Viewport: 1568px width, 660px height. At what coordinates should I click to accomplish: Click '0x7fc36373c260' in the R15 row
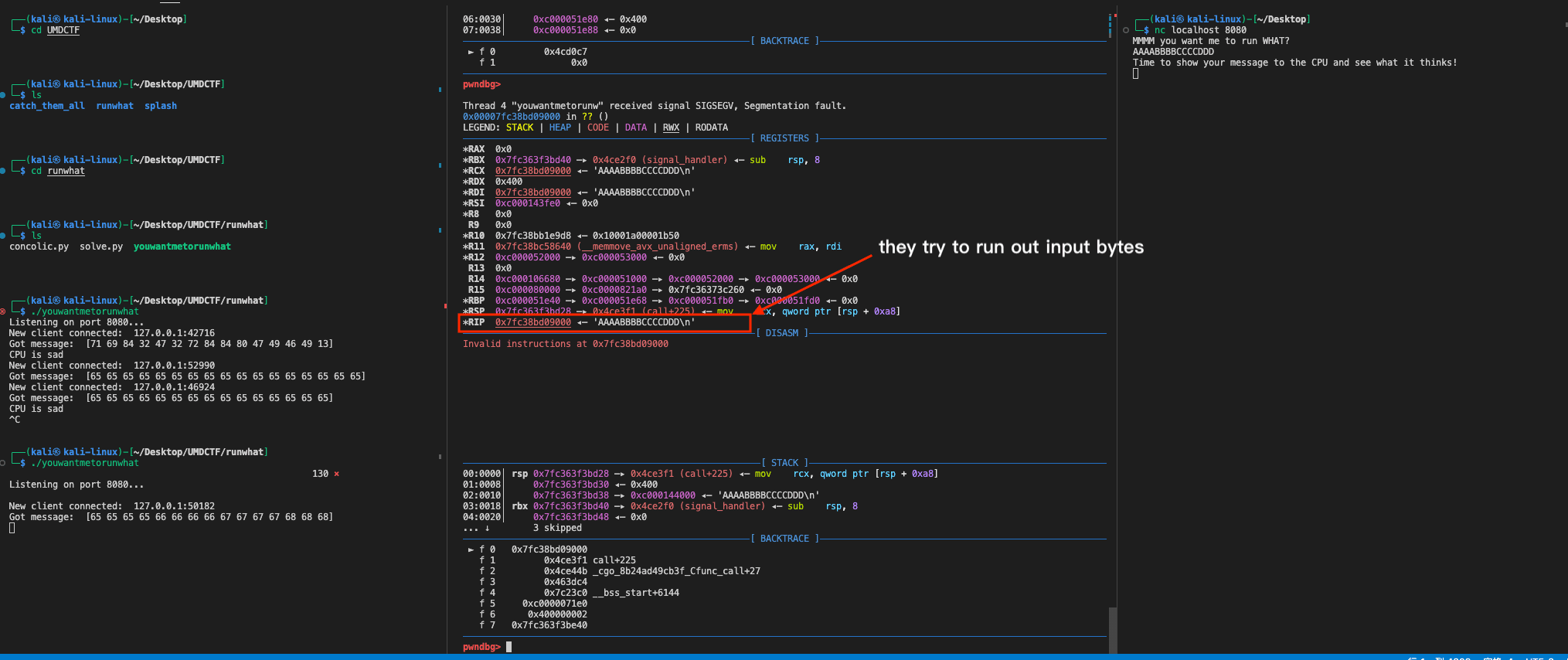706,290
